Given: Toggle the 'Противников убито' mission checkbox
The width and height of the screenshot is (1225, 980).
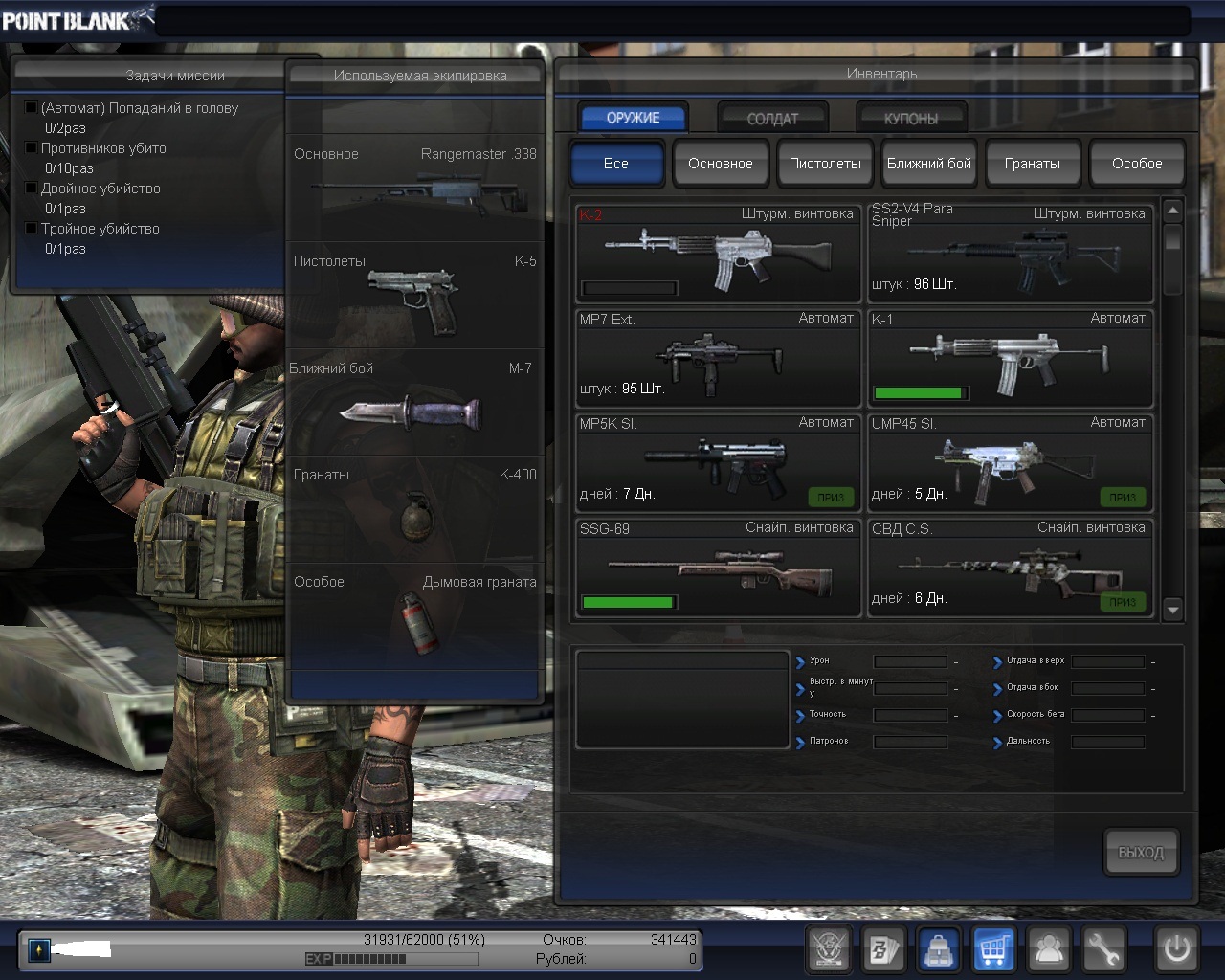Looking at the screenshot, I should click(31, 148).
